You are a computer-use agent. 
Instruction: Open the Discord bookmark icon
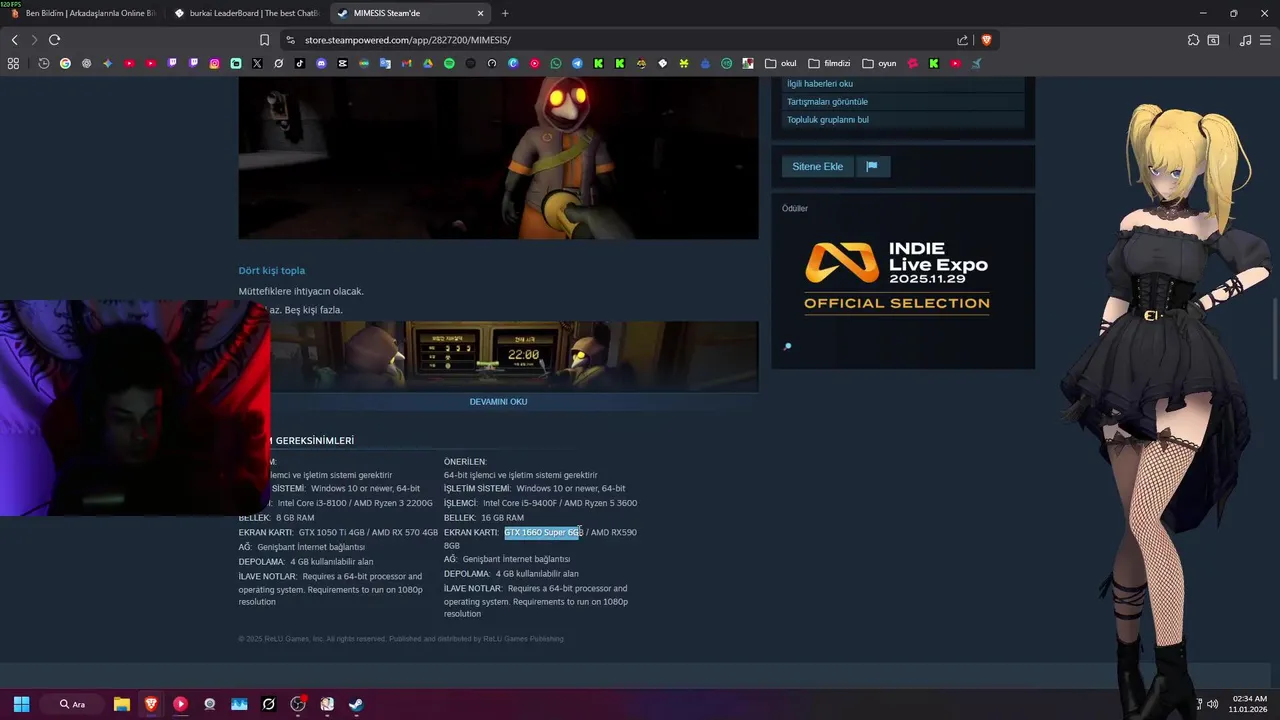pyautogui.click(x=321, y=63)
